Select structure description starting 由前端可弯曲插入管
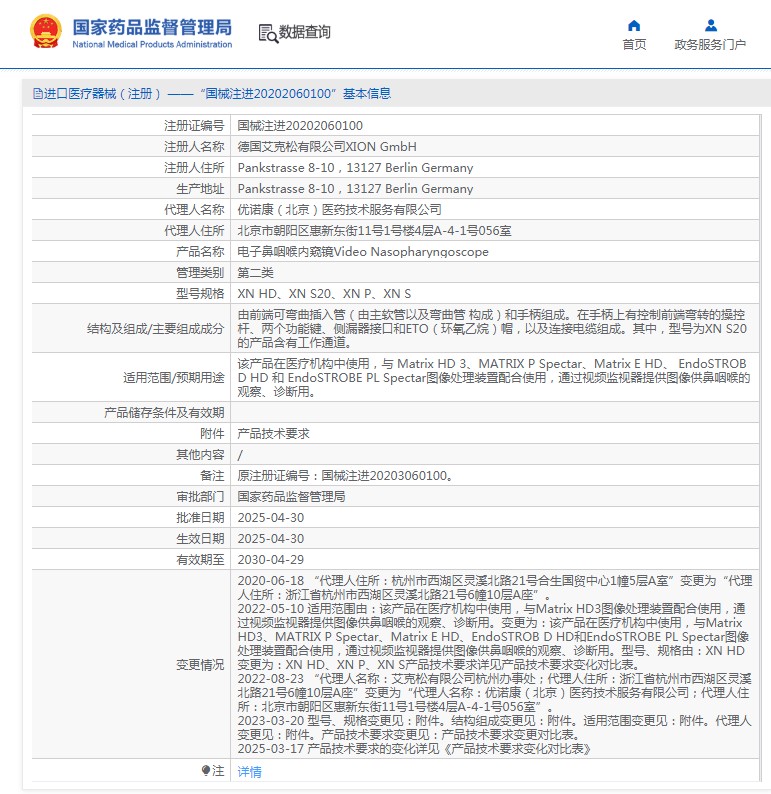 (492, 329)
